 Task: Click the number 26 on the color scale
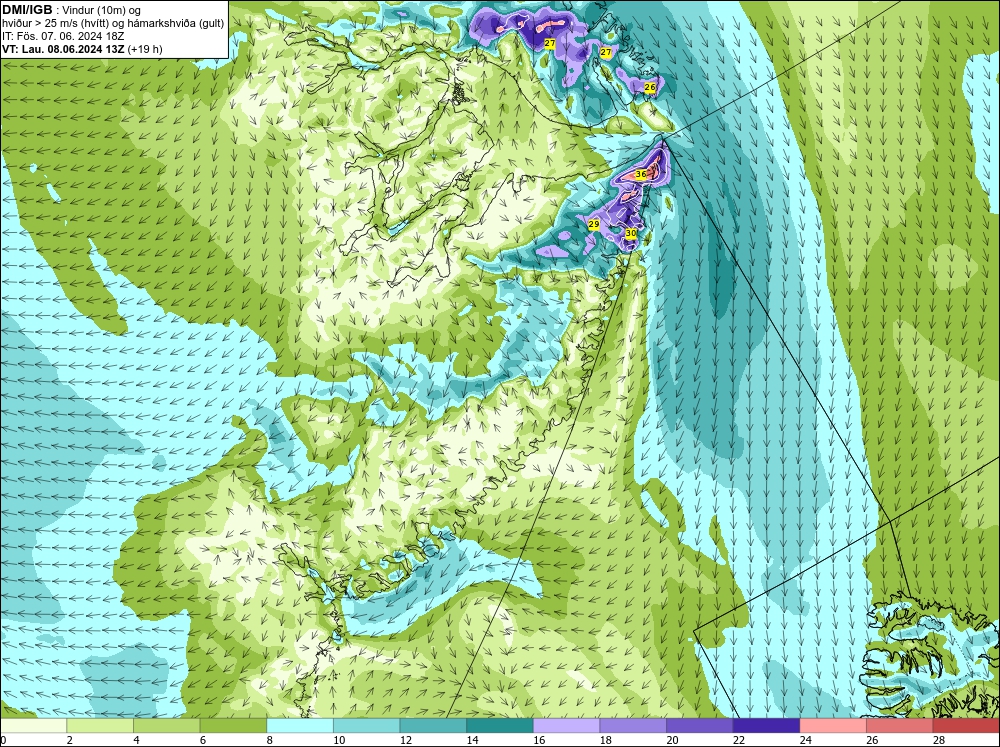tap(872, 740)
